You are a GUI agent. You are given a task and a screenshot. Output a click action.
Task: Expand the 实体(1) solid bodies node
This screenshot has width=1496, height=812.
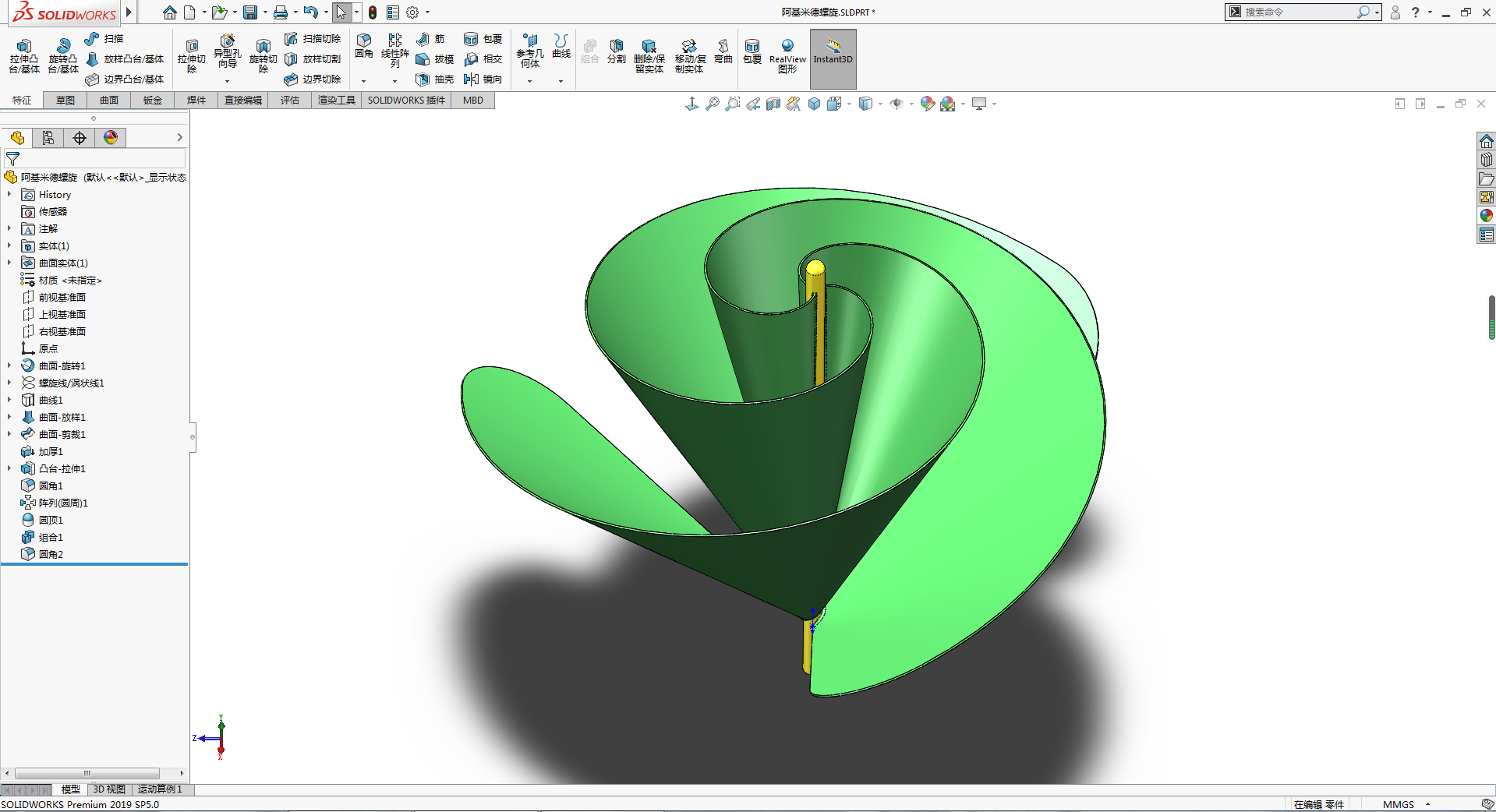tap(9, 246)
